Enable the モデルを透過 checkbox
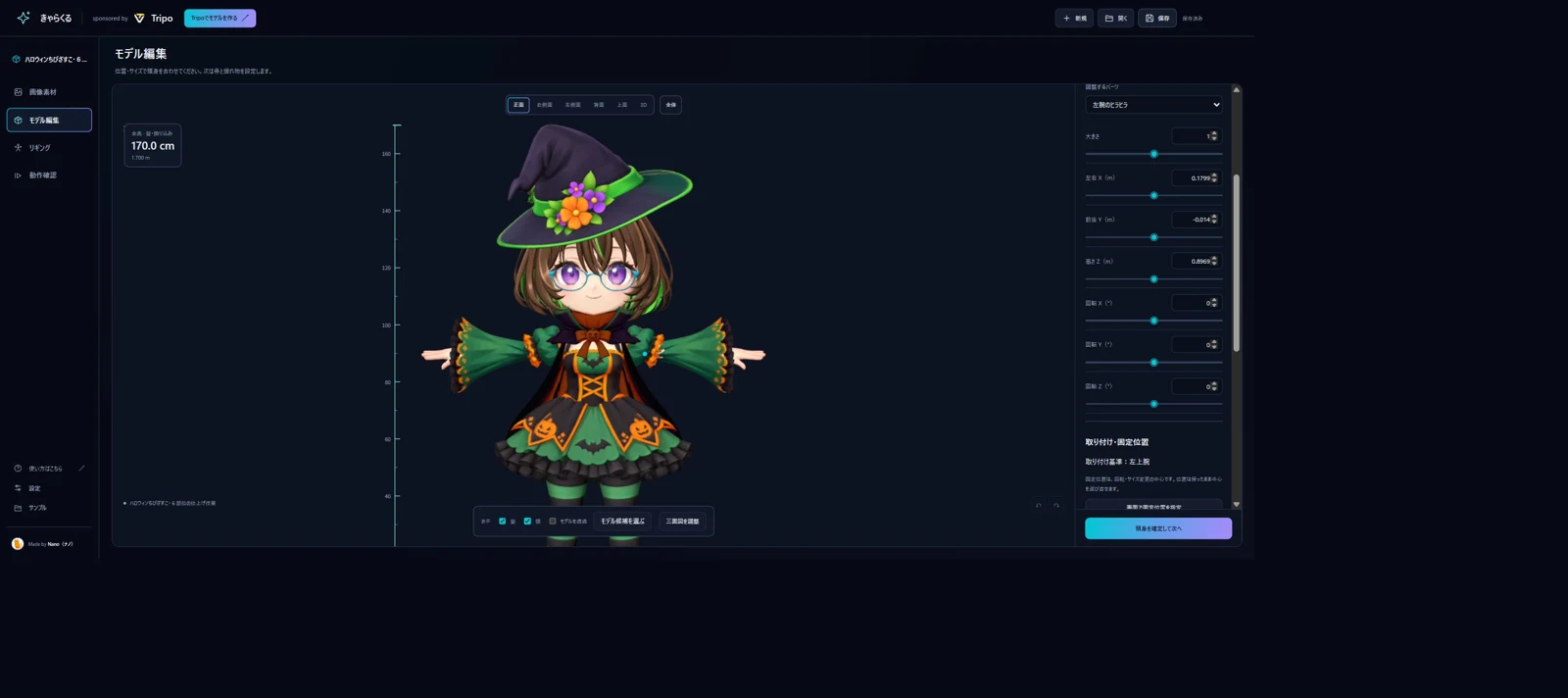Image resolution: width=1568 pixels, height=698 pixels. coord(553,521)
